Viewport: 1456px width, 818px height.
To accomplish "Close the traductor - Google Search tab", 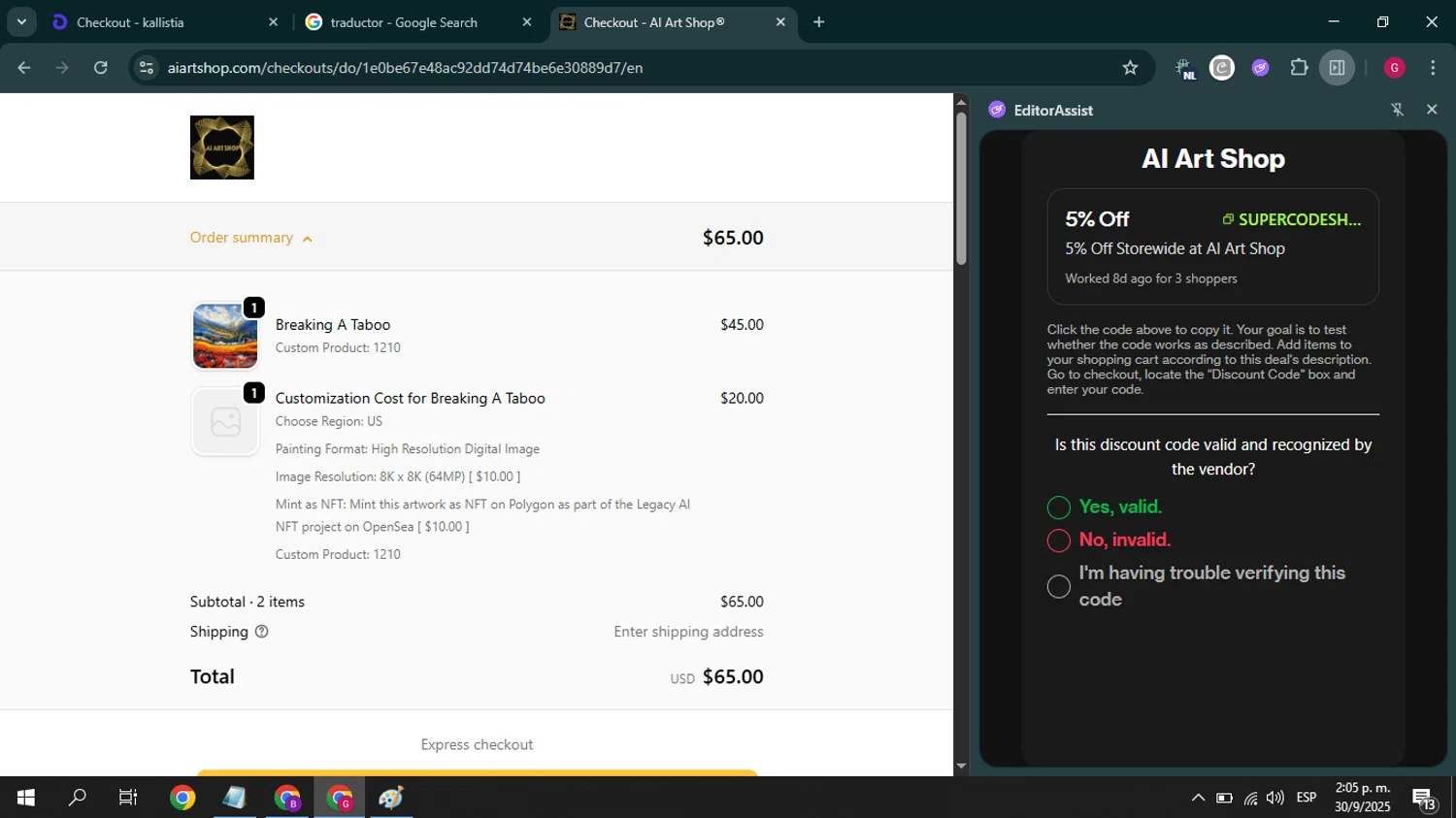I will 527,22.
